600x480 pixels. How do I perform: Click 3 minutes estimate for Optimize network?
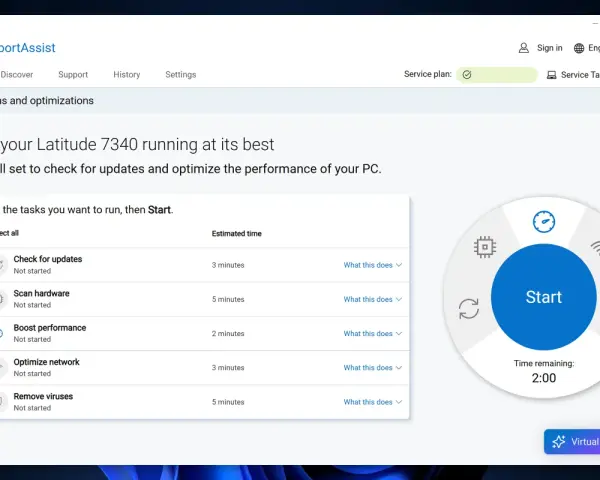[x=228, y=367]
